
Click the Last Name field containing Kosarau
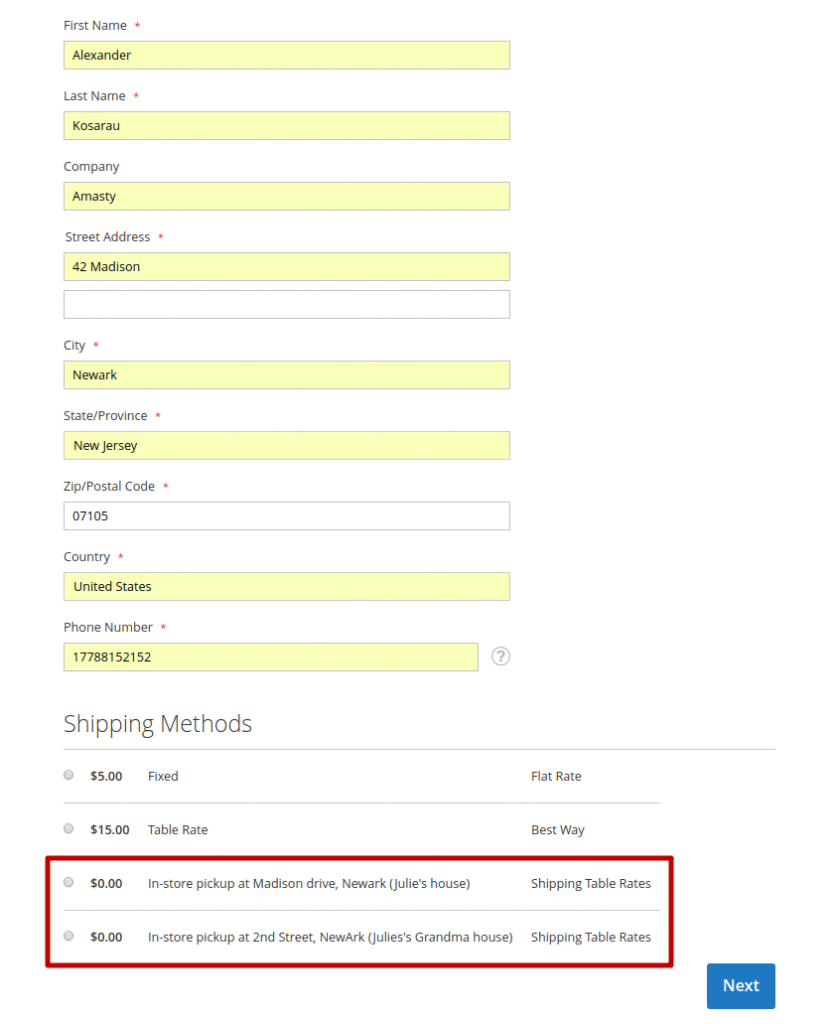click(286, 126)
